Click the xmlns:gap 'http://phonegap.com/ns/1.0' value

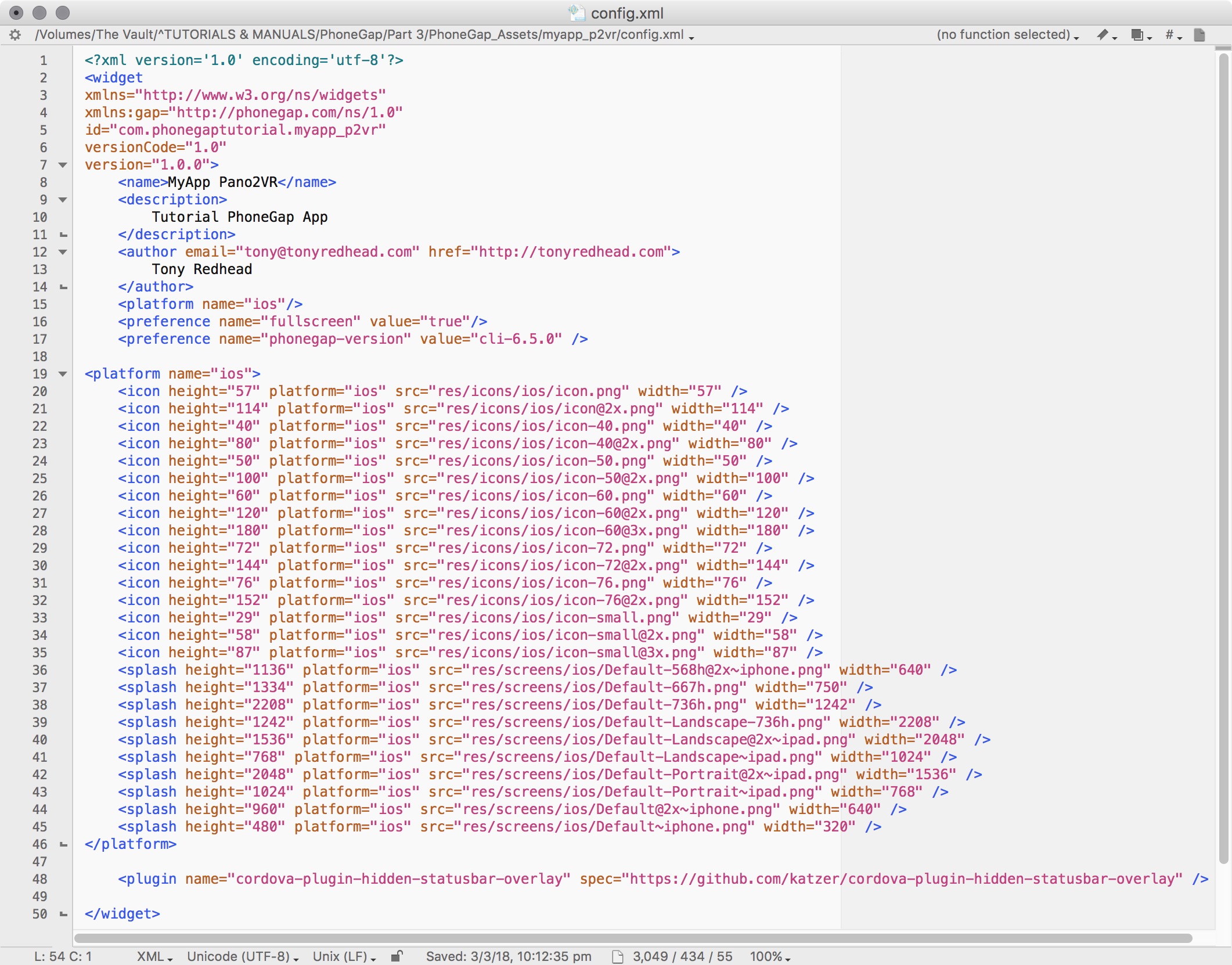(x=286, y=113)
